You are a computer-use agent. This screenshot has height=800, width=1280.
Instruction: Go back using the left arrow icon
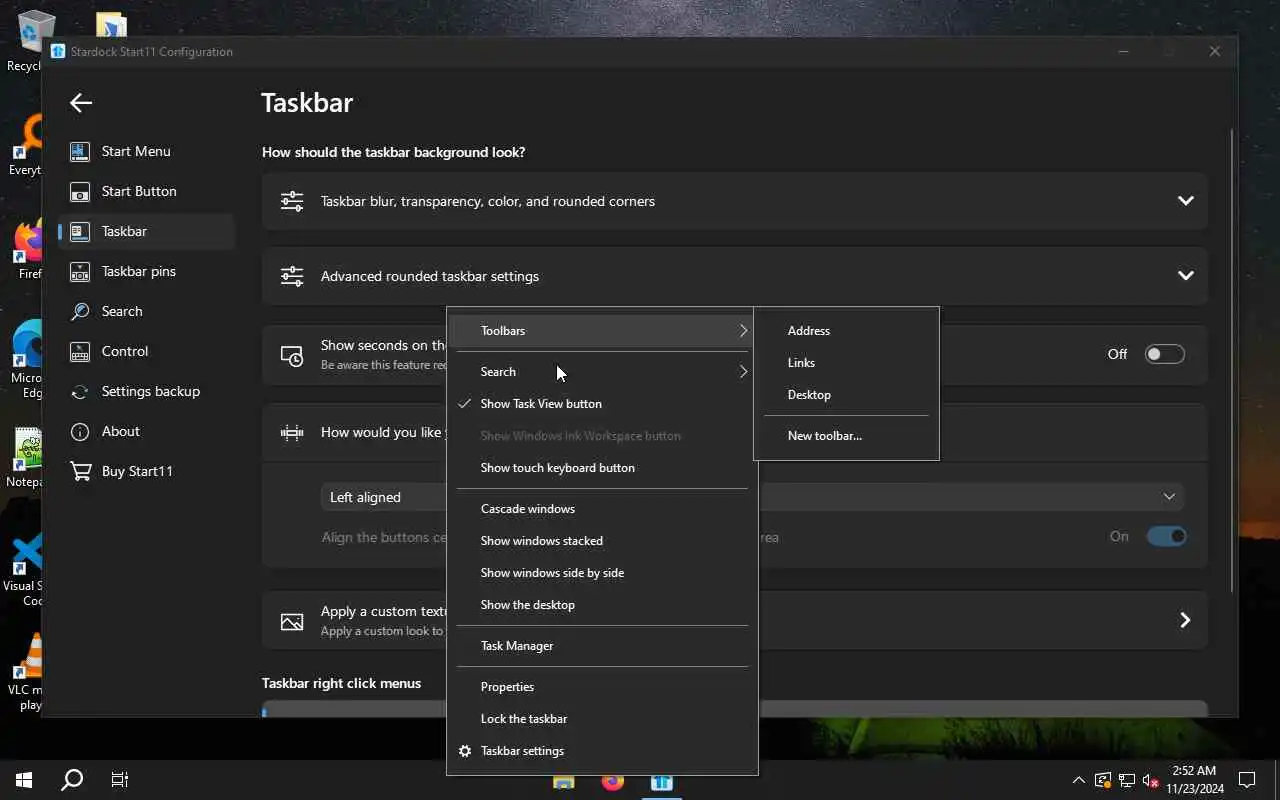coord(81,102)
